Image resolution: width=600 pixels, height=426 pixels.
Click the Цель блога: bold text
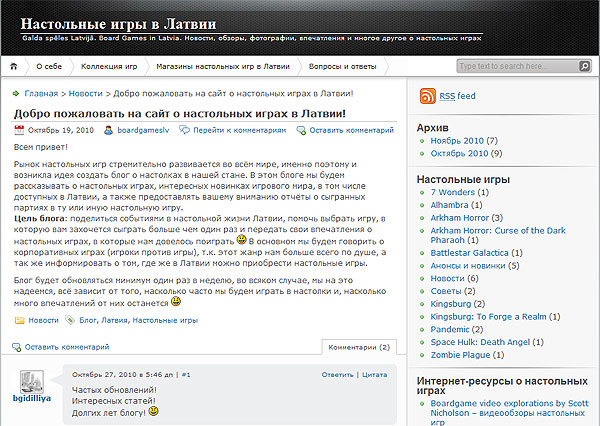tap(41, 219)
